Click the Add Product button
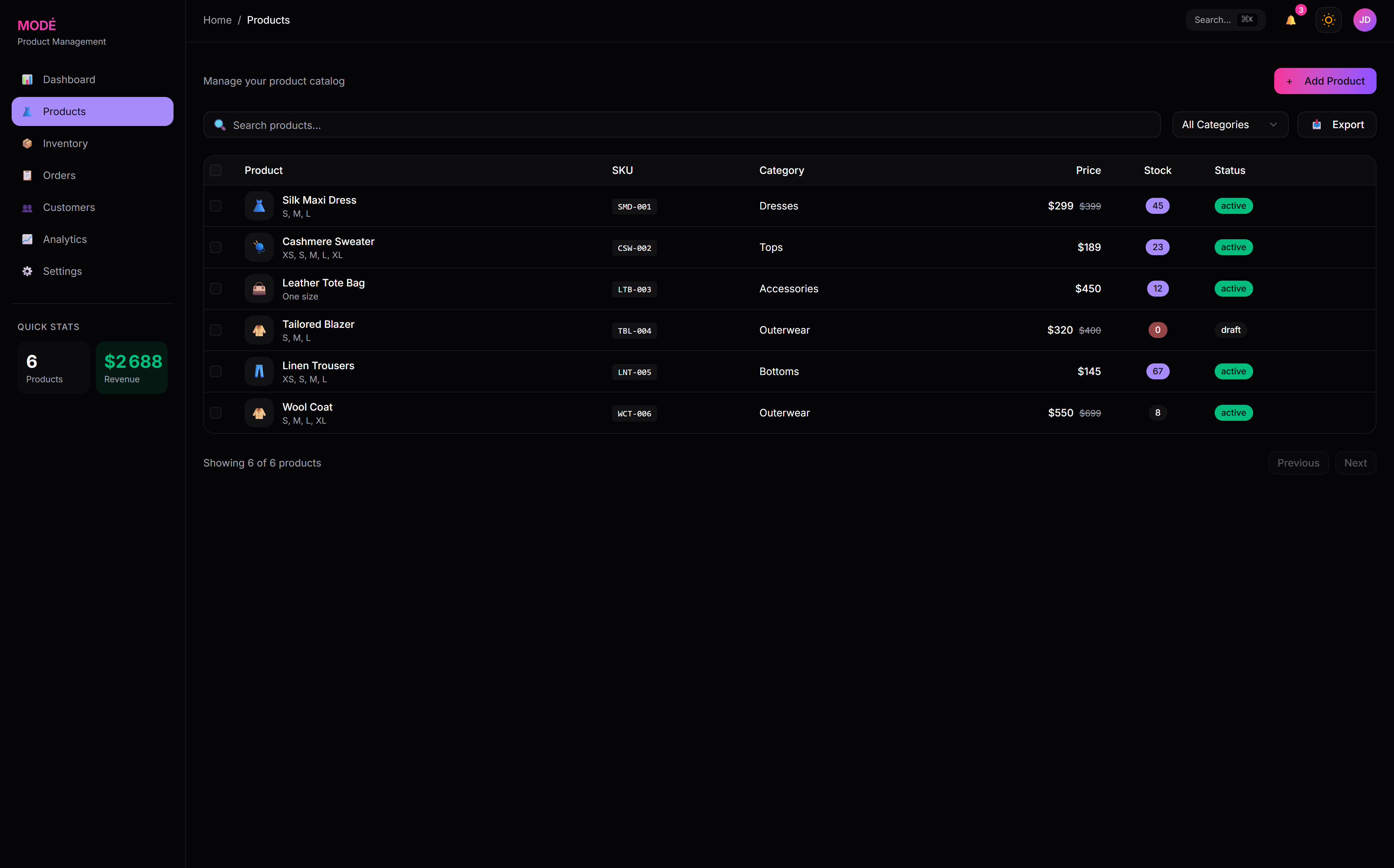The height and width of the screenshot is (868, 1394). point(1325,81)
